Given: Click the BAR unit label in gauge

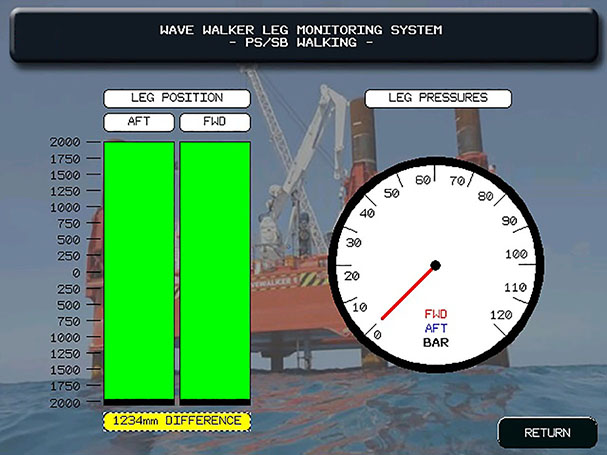Looking at the screenshot, I should click(436, 343).
